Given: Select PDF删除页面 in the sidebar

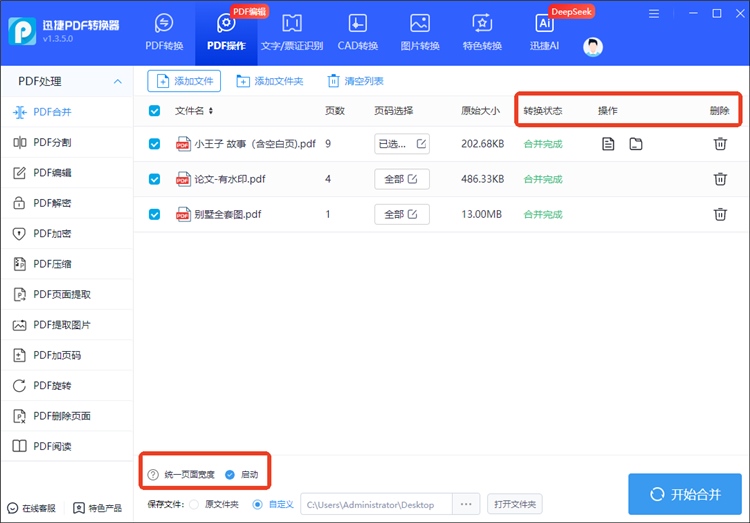Looking at the screenshot, I should coord(67,416).
